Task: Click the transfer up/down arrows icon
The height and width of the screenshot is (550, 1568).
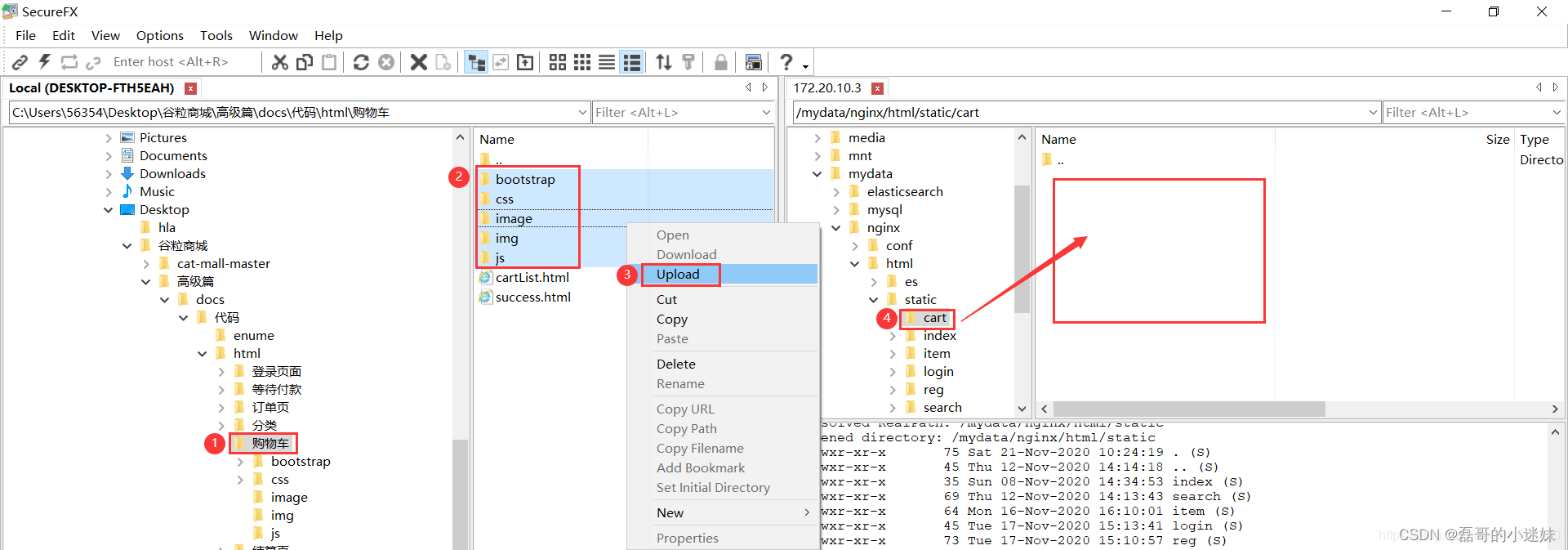Action: (x=664, y=62)
